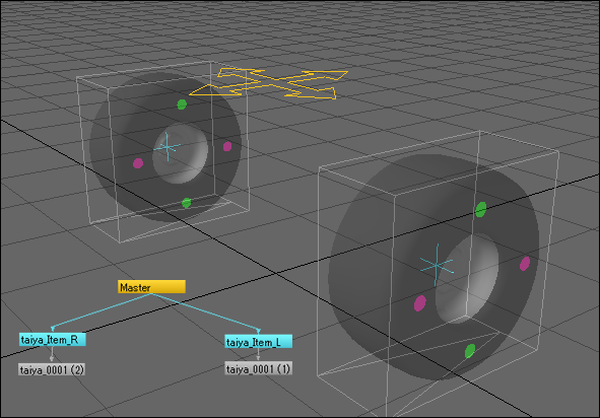Select the taiya_Item_L schematic node
Viewport: 600px width, 418px height.
click(x=259, y=341)
